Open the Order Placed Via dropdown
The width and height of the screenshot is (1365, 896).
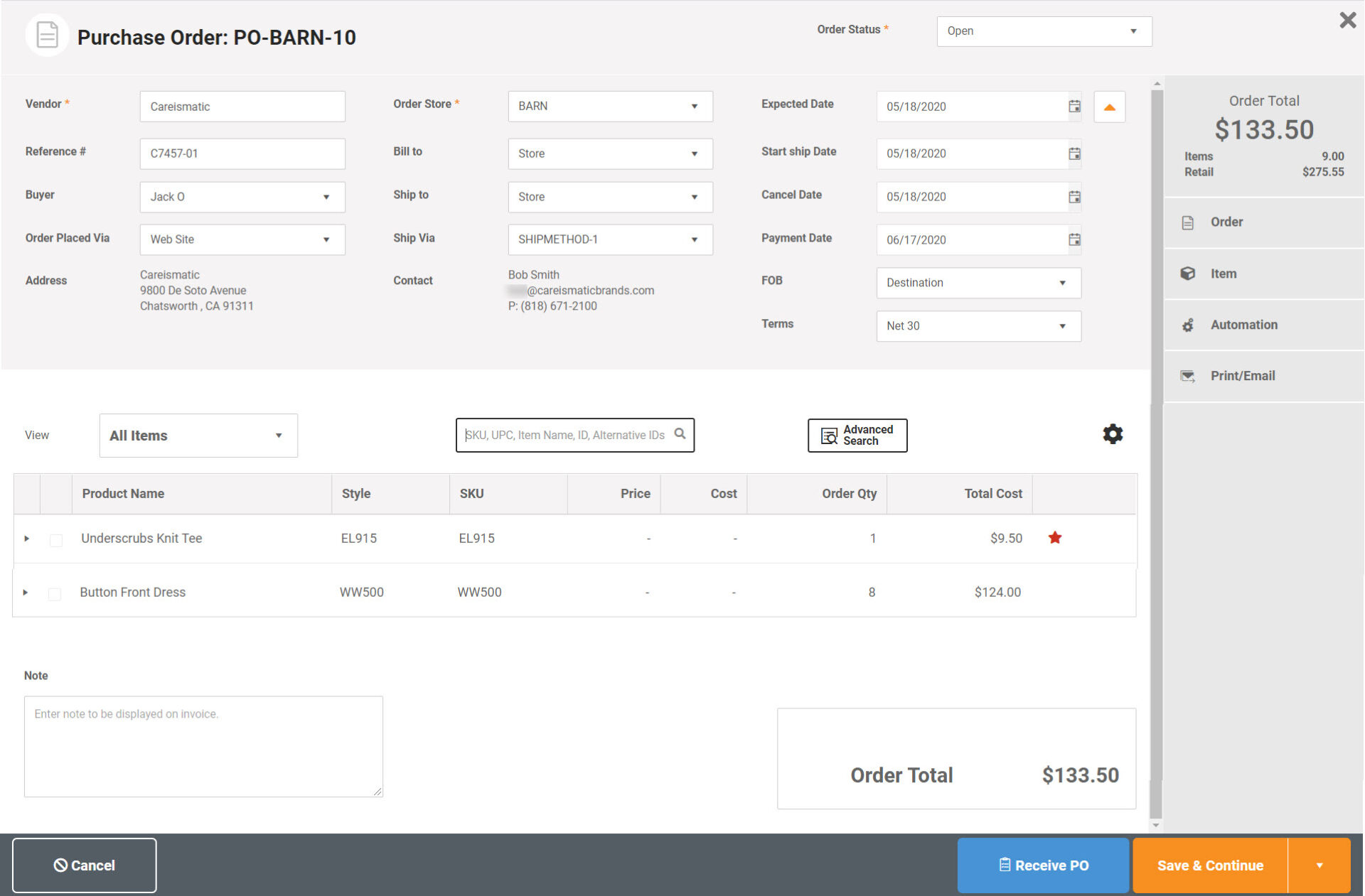242,239
